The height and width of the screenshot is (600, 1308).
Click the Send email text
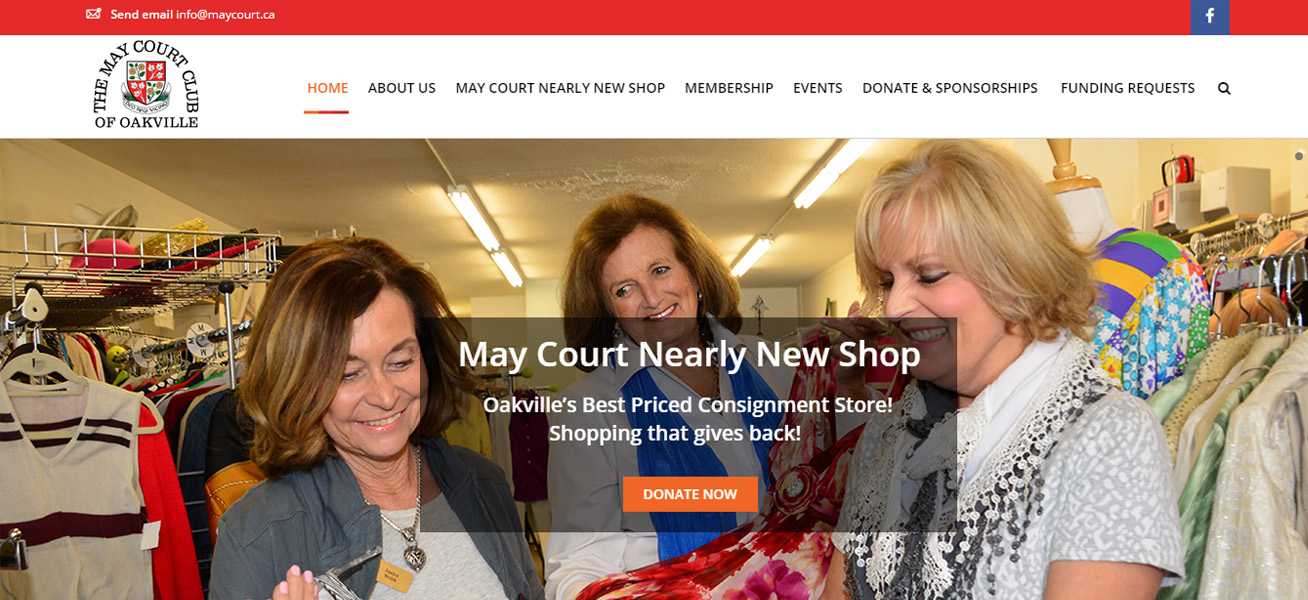click(x=141, y=14)
